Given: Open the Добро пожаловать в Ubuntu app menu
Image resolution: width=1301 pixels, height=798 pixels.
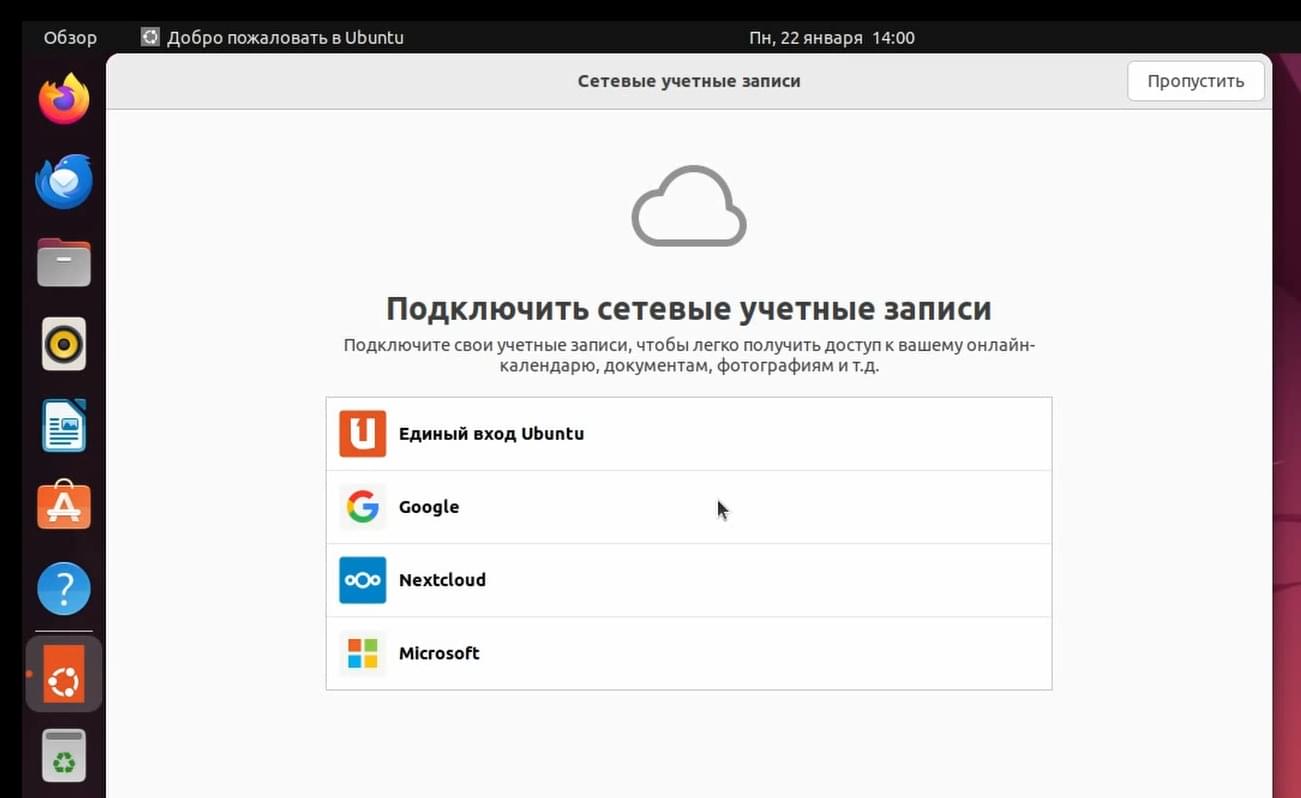Looking at the screenshot, I should tap(272, 38).
